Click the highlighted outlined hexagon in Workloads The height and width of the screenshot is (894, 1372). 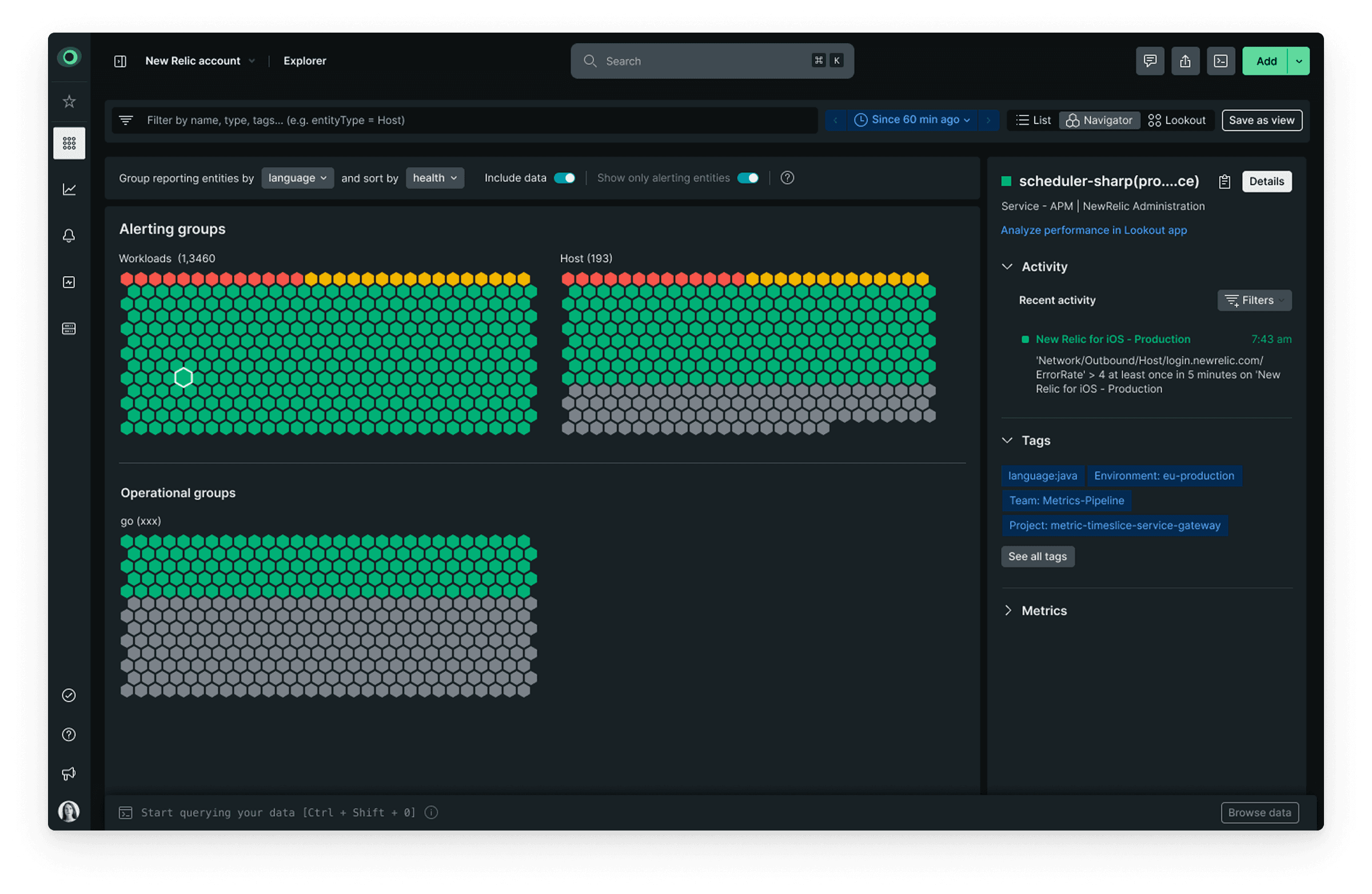pyautogui.click(x=184, y=377)
